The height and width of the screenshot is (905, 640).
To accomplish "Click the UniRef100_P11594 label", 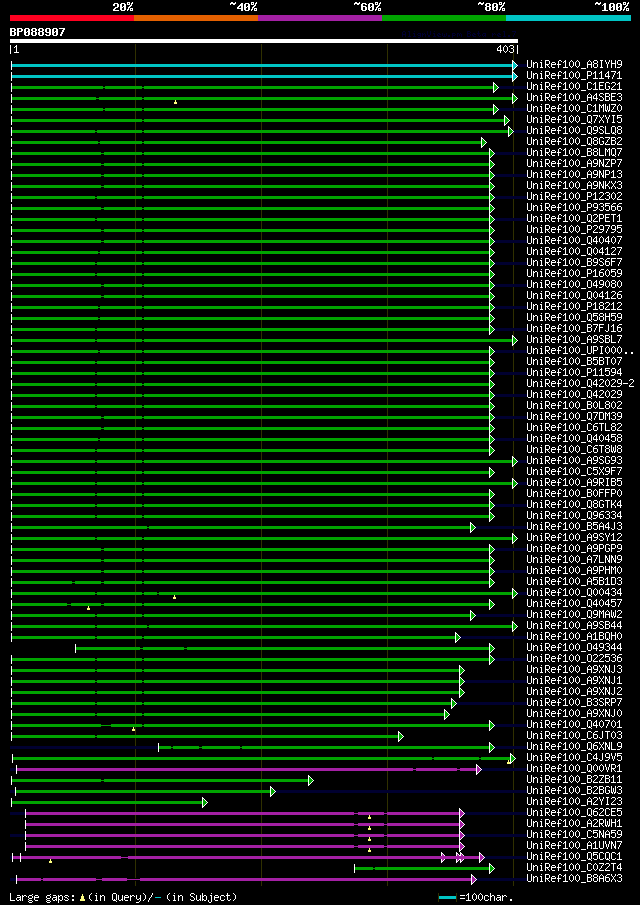I will (574, 373).
